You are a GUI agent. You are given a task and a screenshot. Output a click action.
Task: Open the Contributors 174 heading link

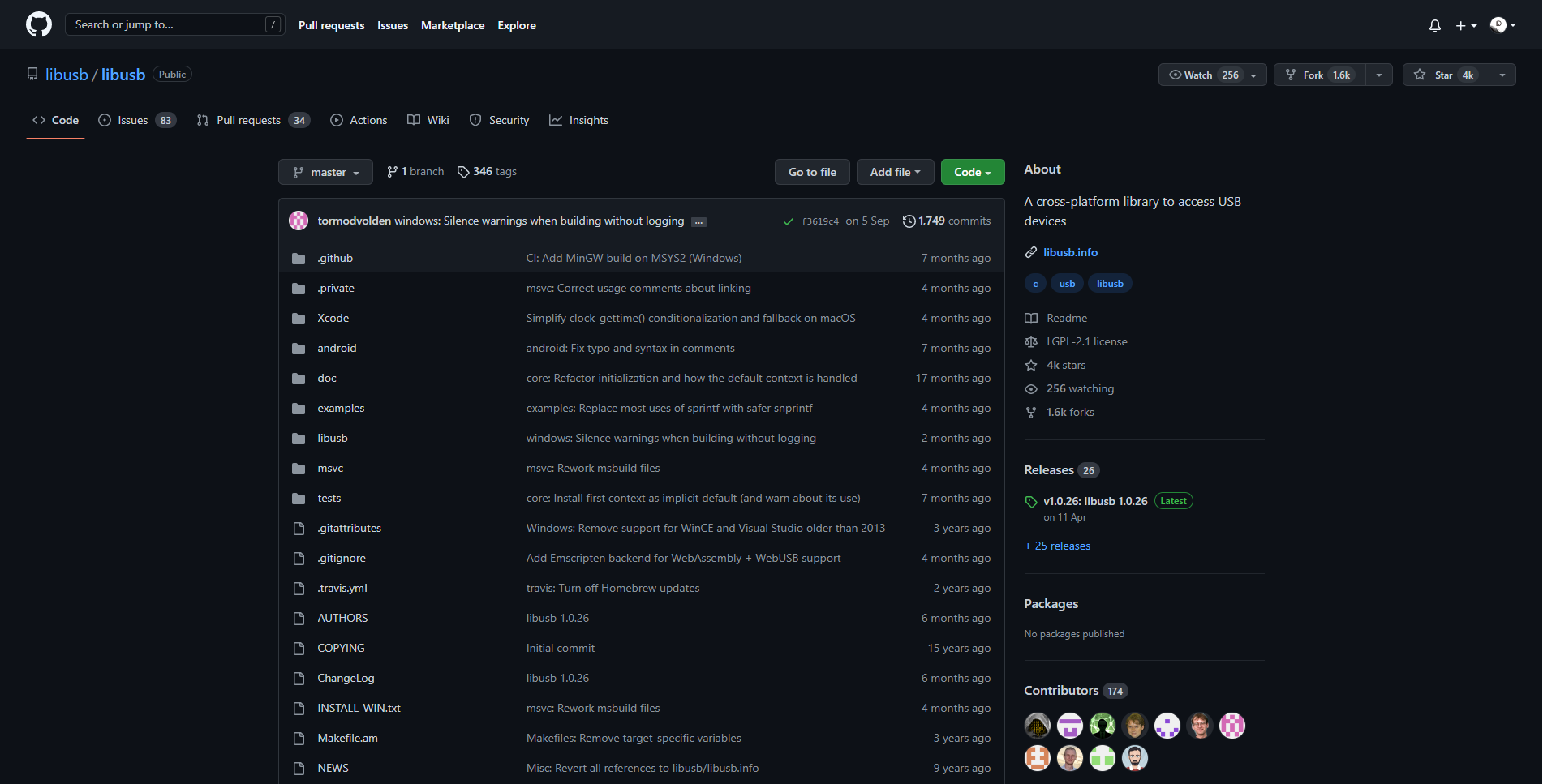[1076, 691]
